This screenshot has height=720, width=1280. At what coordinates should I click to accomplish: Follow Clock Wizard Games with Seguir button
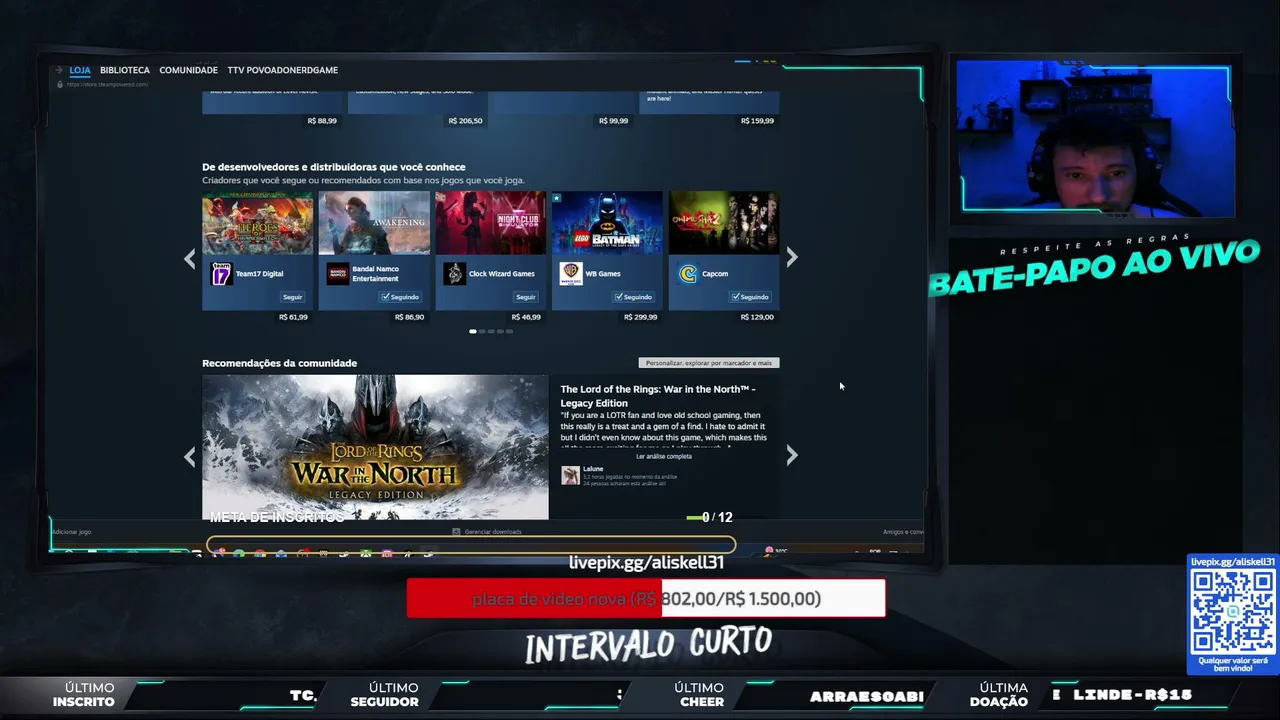(526, 297)
